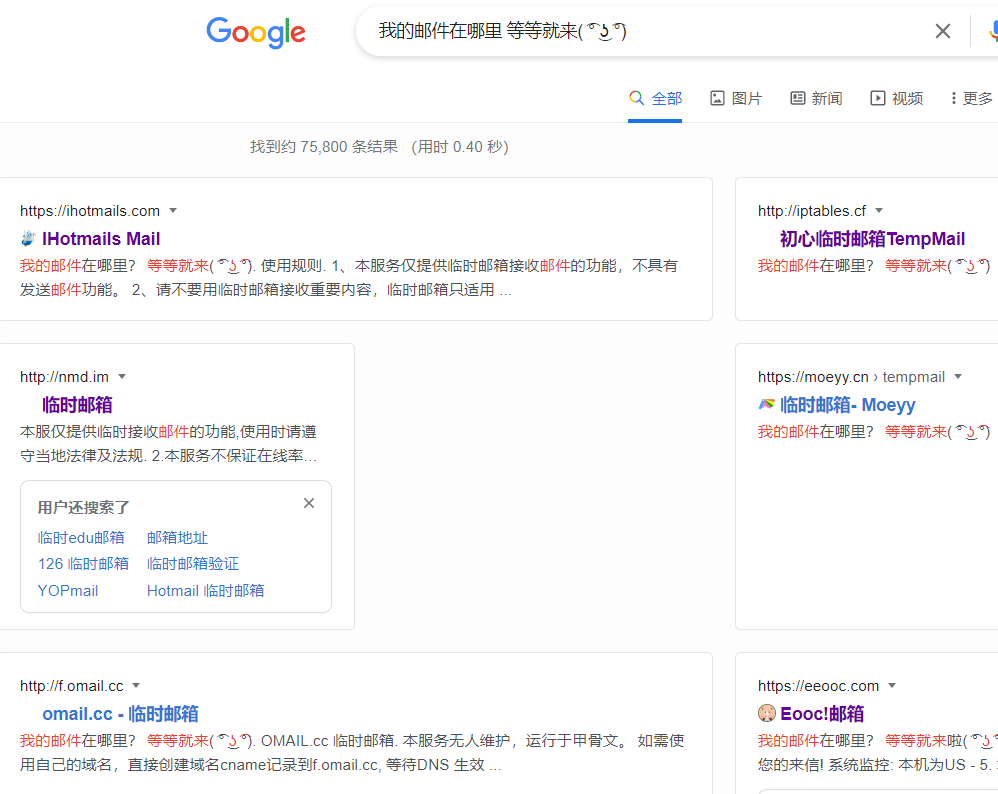Image resolution: width=998 pixels, height=794 pixels.
Task: Clear the search box with X
Action: pyautogui.click(x=943, y=31)
